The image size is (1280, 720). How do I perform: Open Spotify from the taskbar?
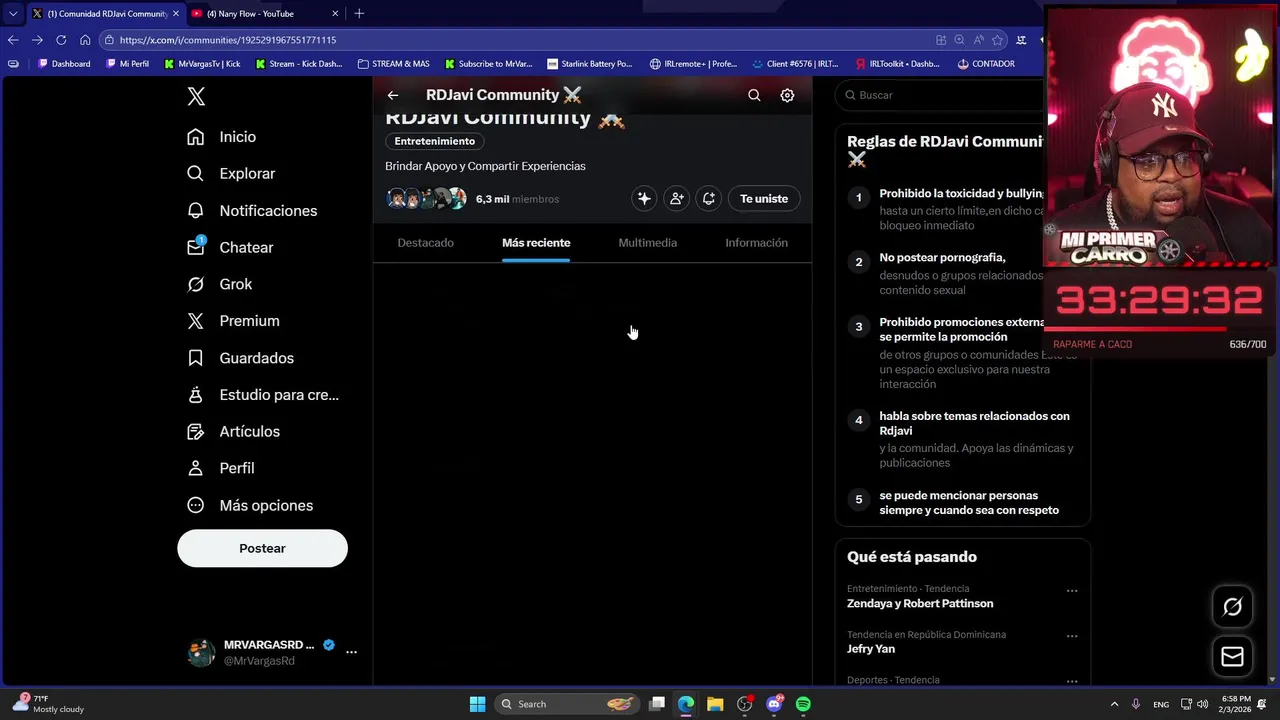coord(803,704)
